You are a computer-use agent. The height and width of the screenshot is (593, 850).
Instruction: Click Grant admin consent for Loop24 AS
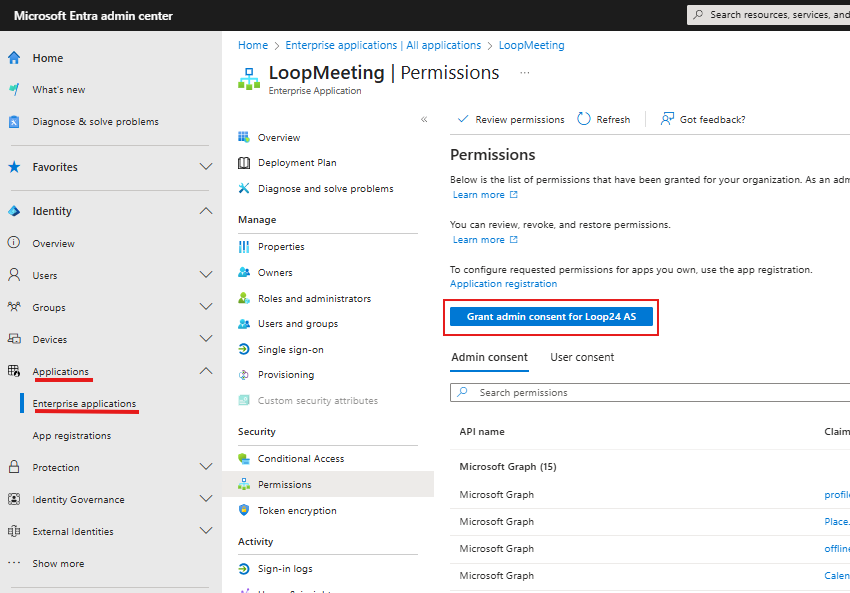pyautogui.click(x=551, y=317)
